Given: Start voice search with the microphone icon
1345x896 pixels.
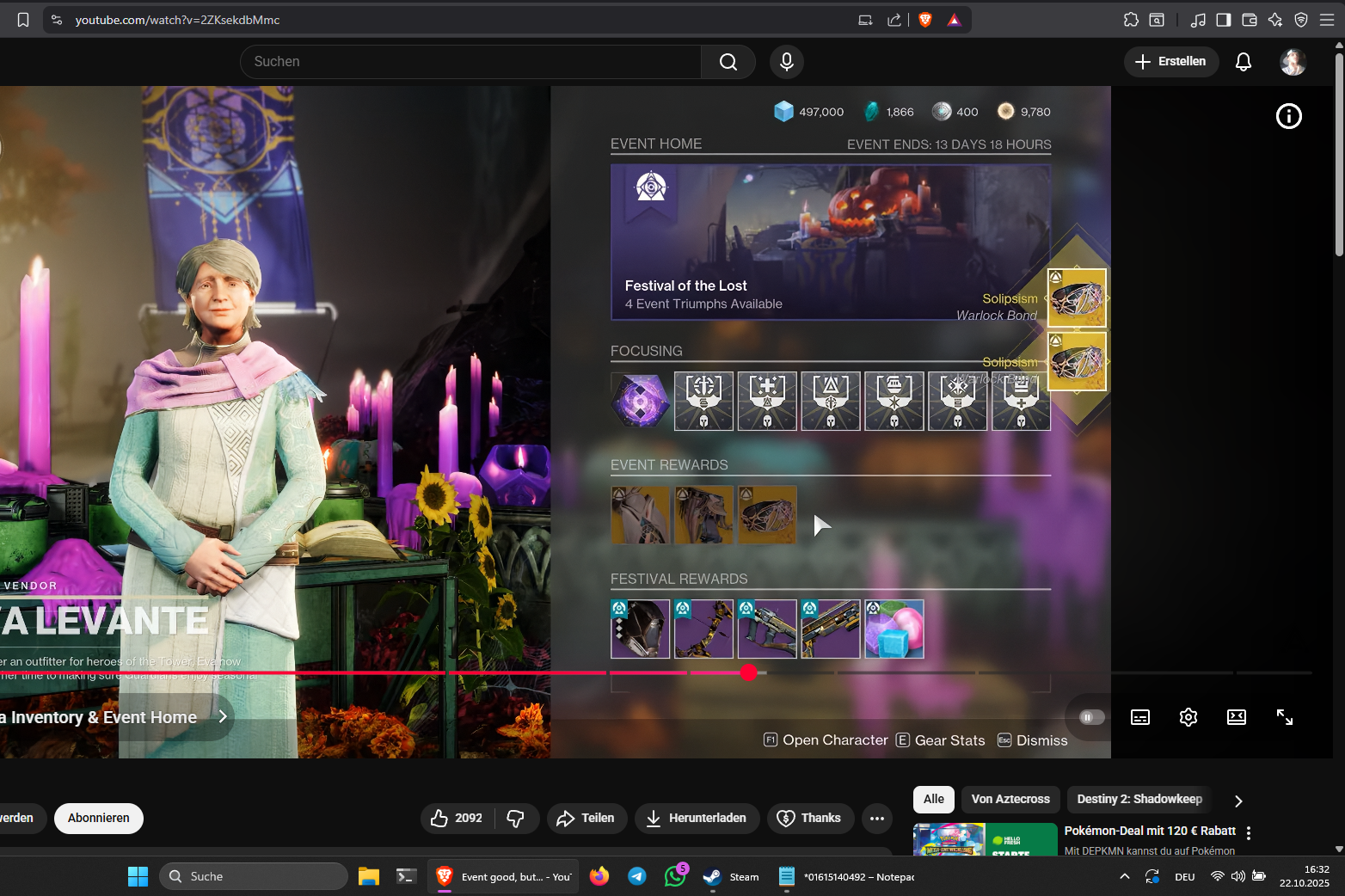Looking at the screenshot, I should tap(785, 61).
